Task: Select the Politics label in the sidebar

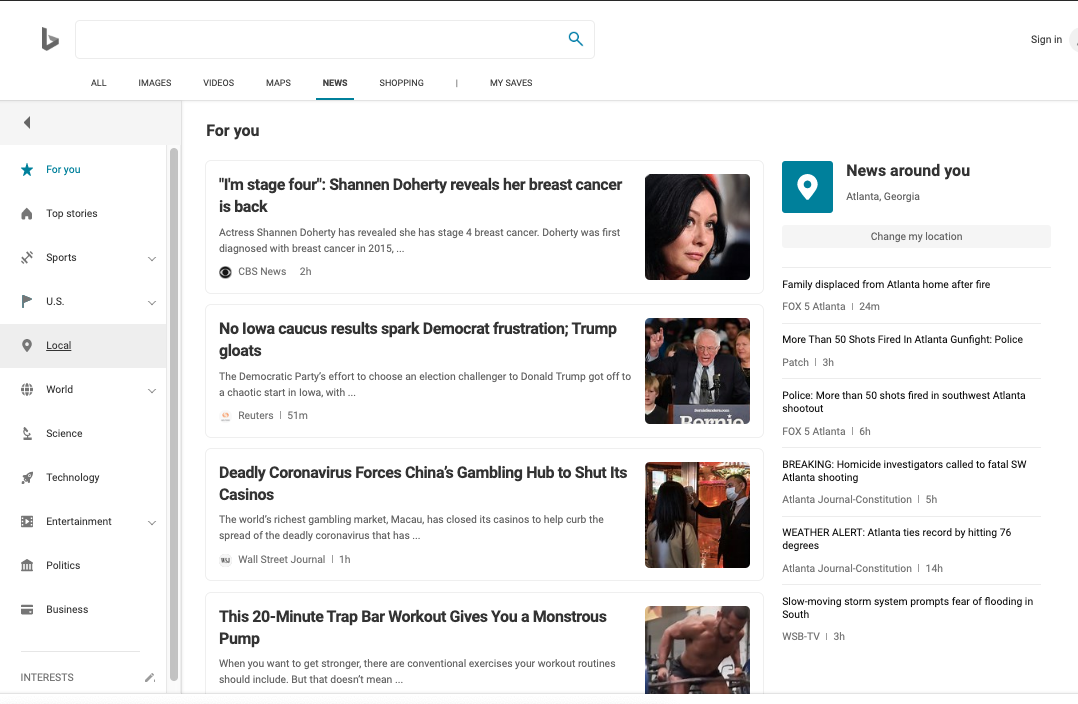Action: pos(63,565)
